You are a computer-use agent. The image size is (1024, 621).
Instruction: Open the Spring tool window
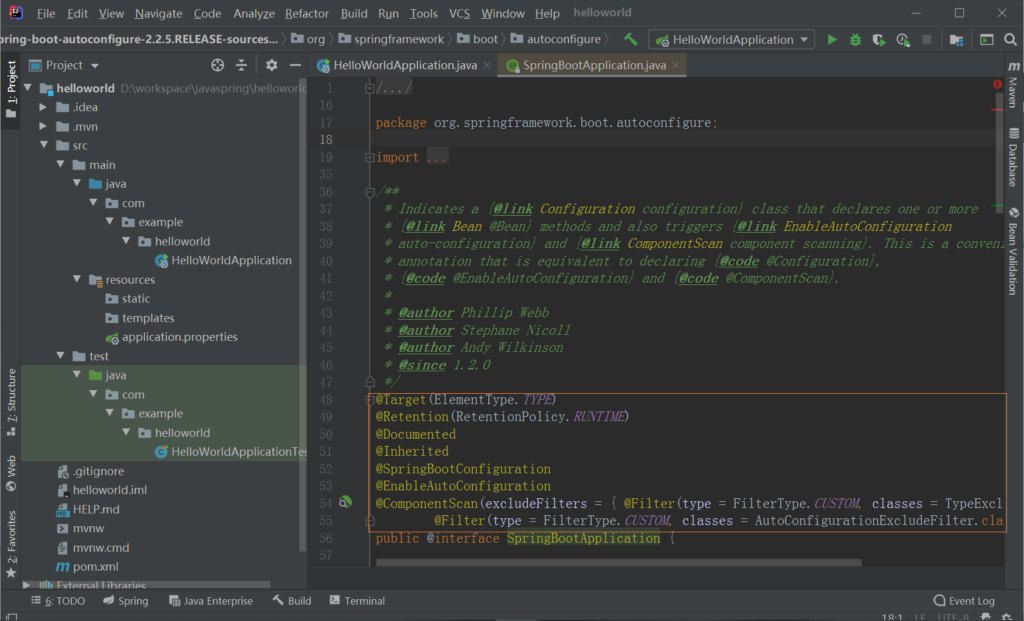[125, 601]
